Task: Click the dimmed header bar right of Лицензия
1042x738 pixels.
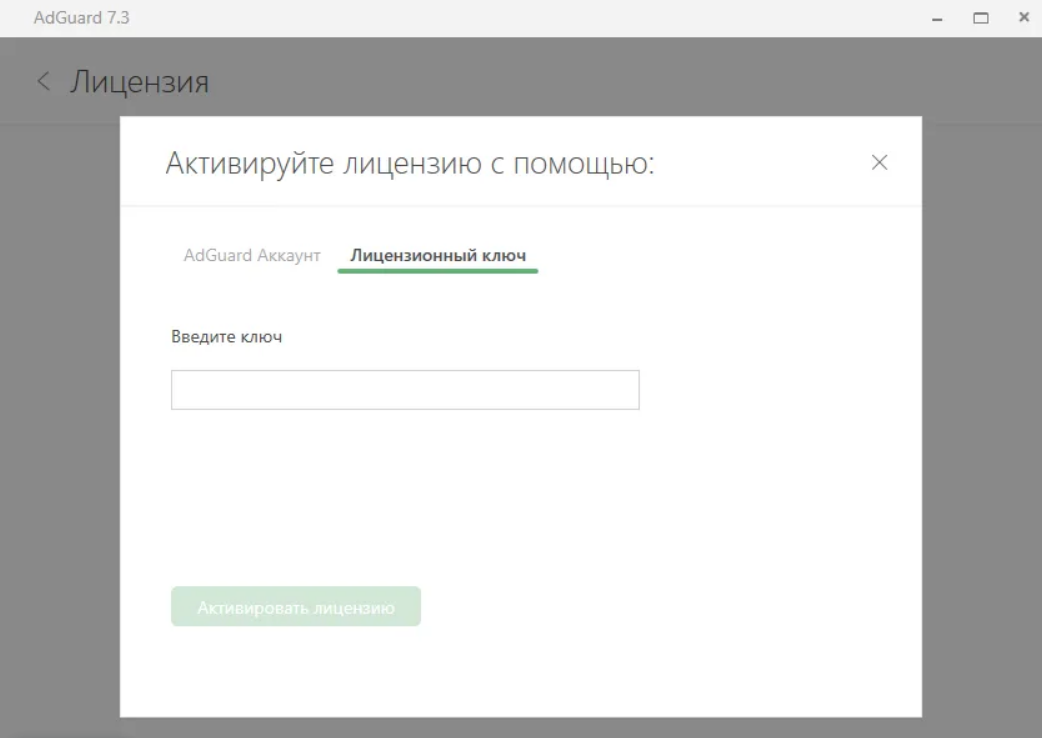Action: point(600,82)
